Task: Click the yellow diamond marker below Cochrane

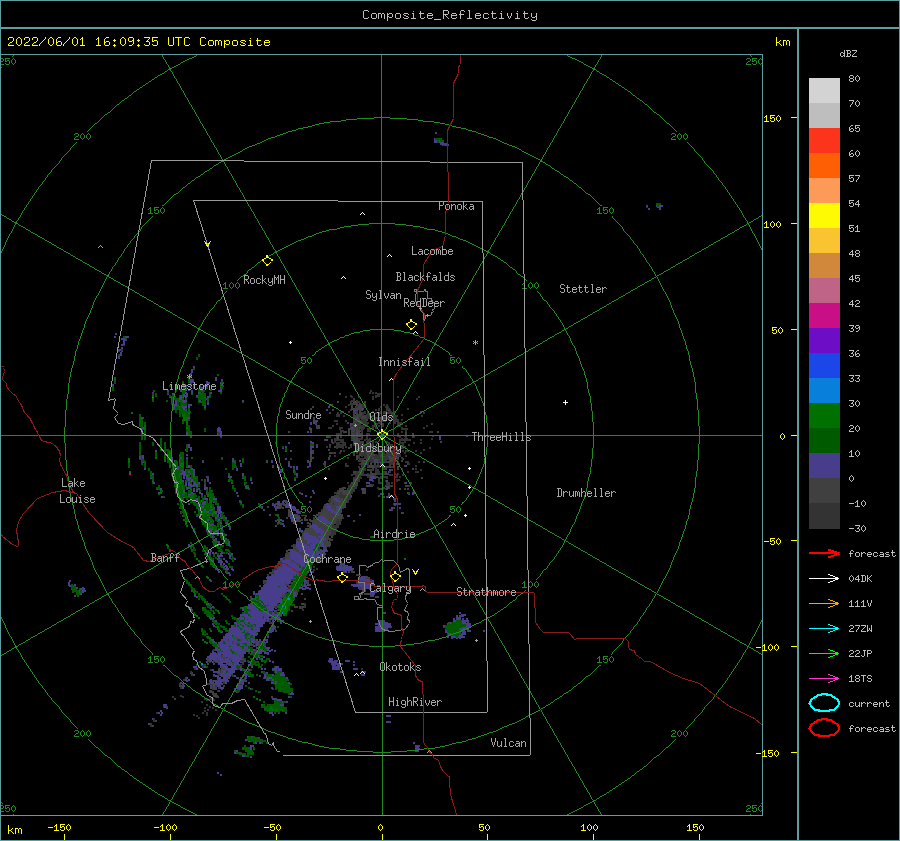Action: point(342,578)
